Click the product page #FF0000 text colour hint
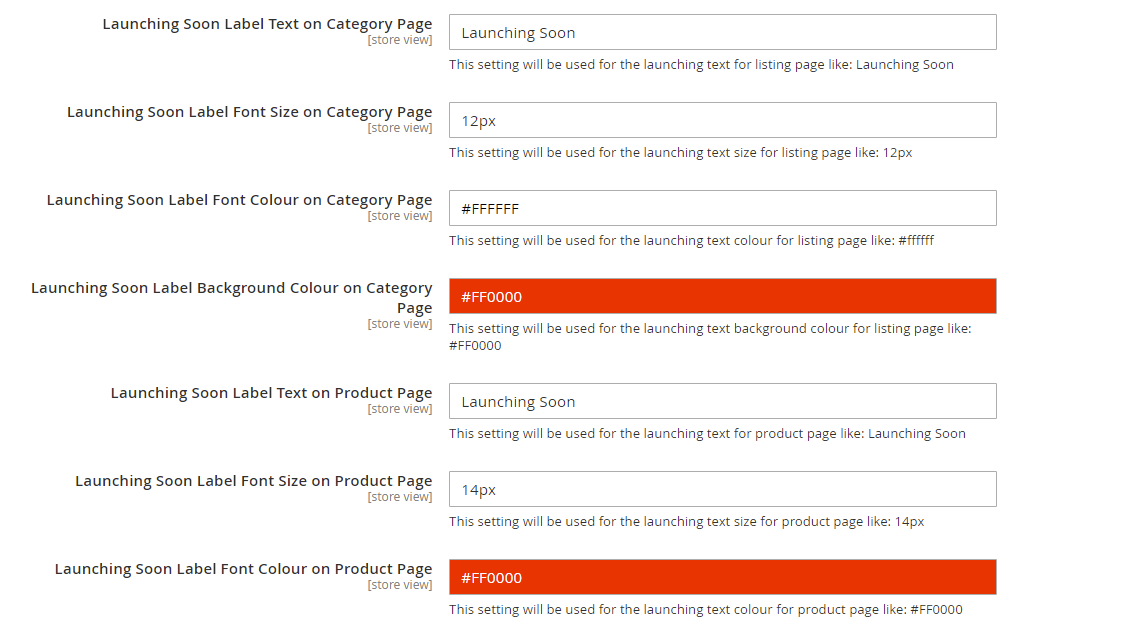The width and height of the screenshot is (1121, 629). pyautogui.click(x=705, y=610)
